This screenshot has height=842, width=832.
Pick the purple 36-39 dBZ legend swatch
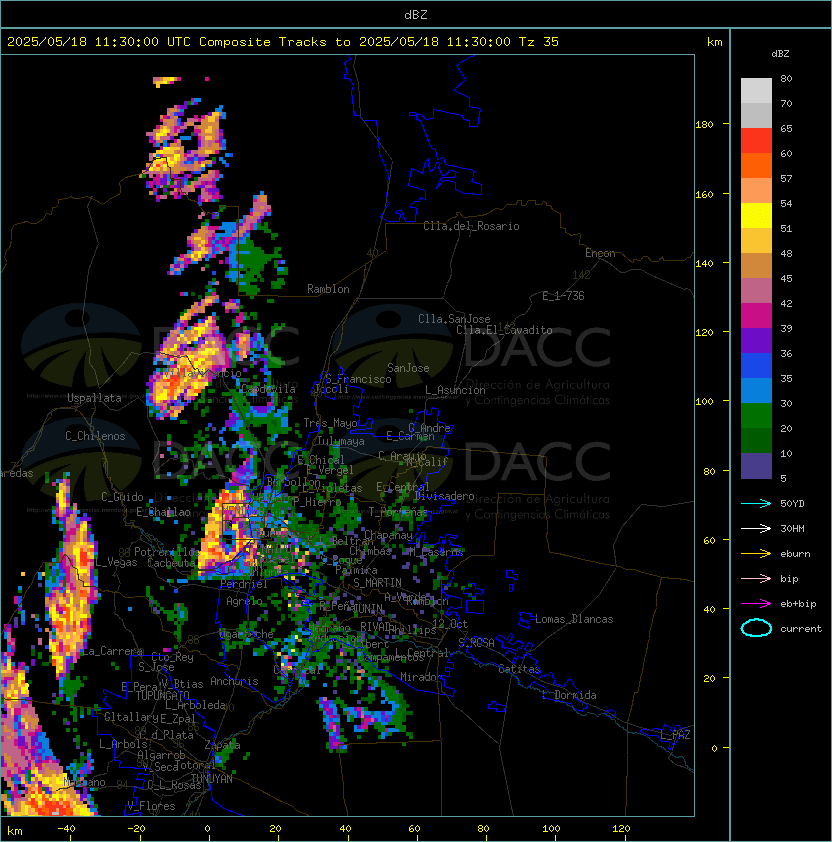pyautogui.click(x=756, y=341)
